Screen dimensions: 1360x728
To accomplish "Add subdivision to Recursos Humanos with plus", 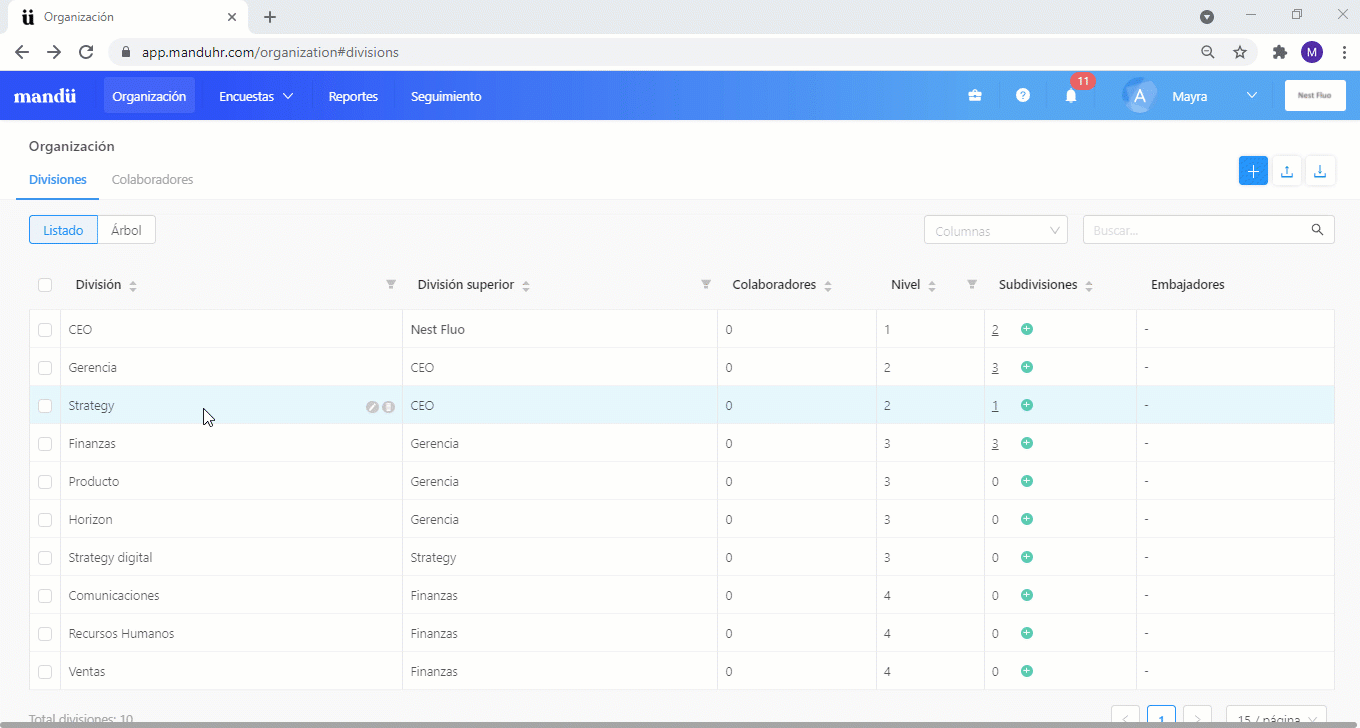I will [1027, 633].
